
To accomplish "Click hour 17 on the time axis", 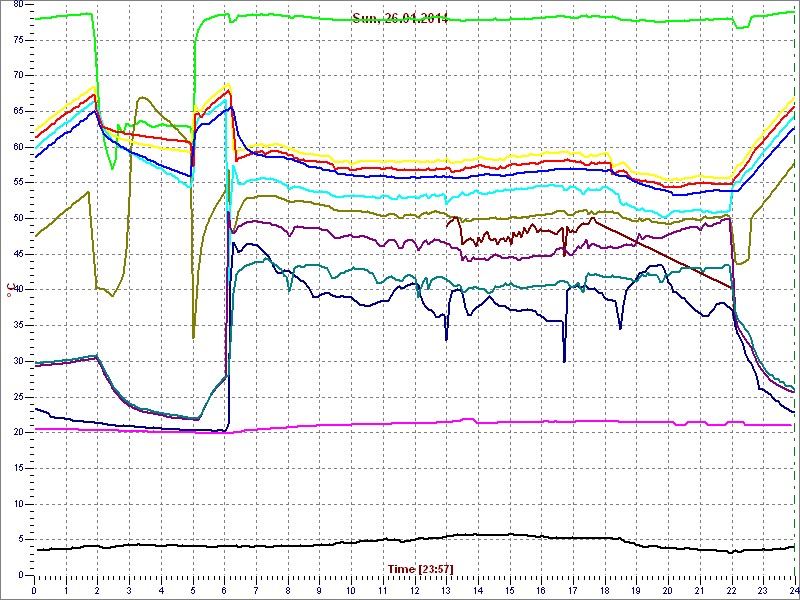I will pos(572,589).
